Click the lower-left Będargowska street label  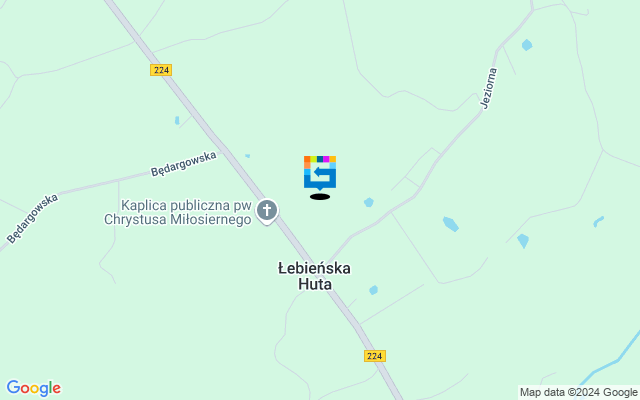(x=32, y=219)
